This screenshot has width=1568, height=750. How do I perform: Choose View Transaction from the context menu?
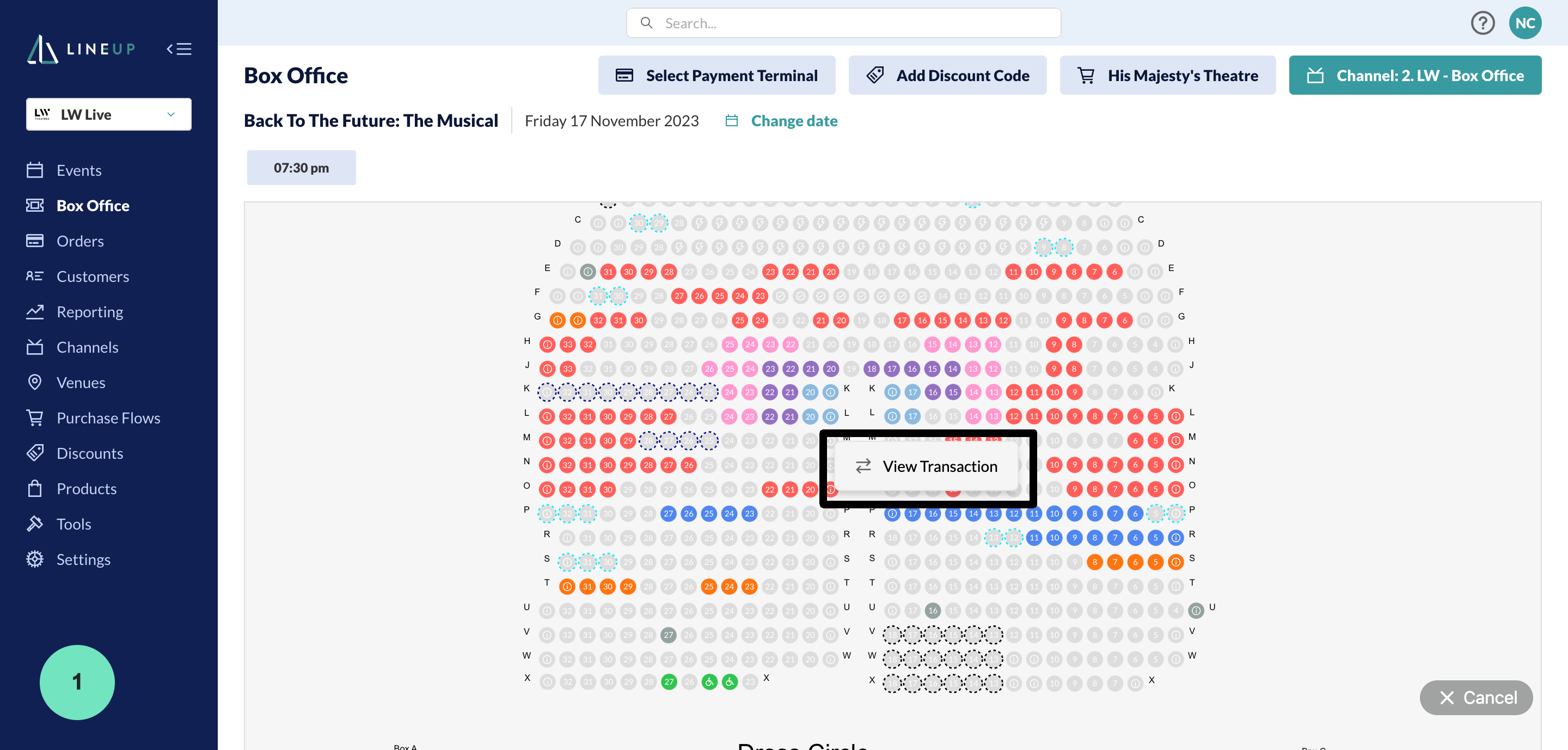(927, 466)
